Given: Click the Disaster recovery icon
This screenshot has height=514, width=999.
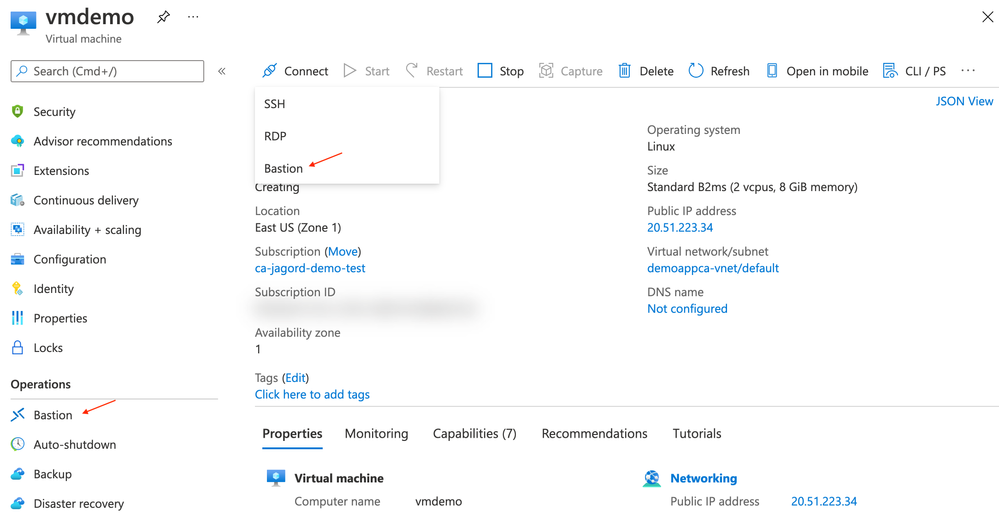Looking at the screenshot, I should point(18,503).
